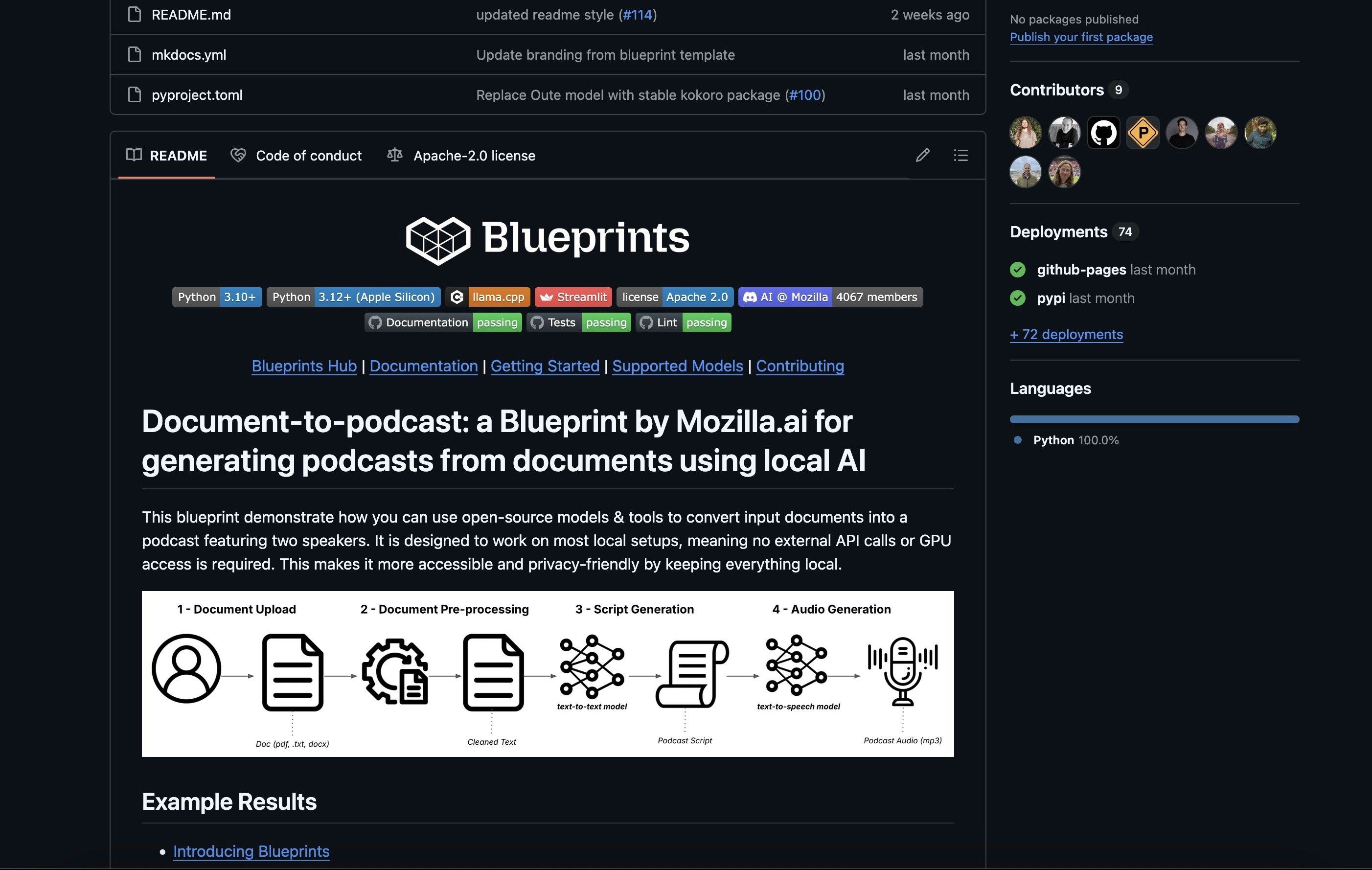Click the Lint passing badge
The height and width of the screenshot is (870, 1372).
point(683,322)
